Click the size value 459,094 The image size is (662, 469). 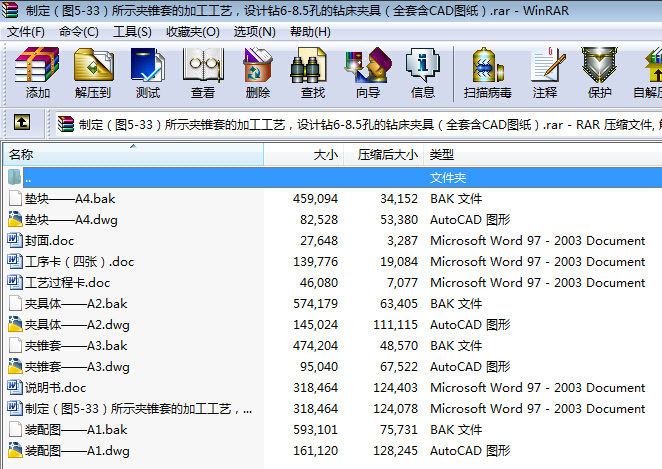pos(315,198)
